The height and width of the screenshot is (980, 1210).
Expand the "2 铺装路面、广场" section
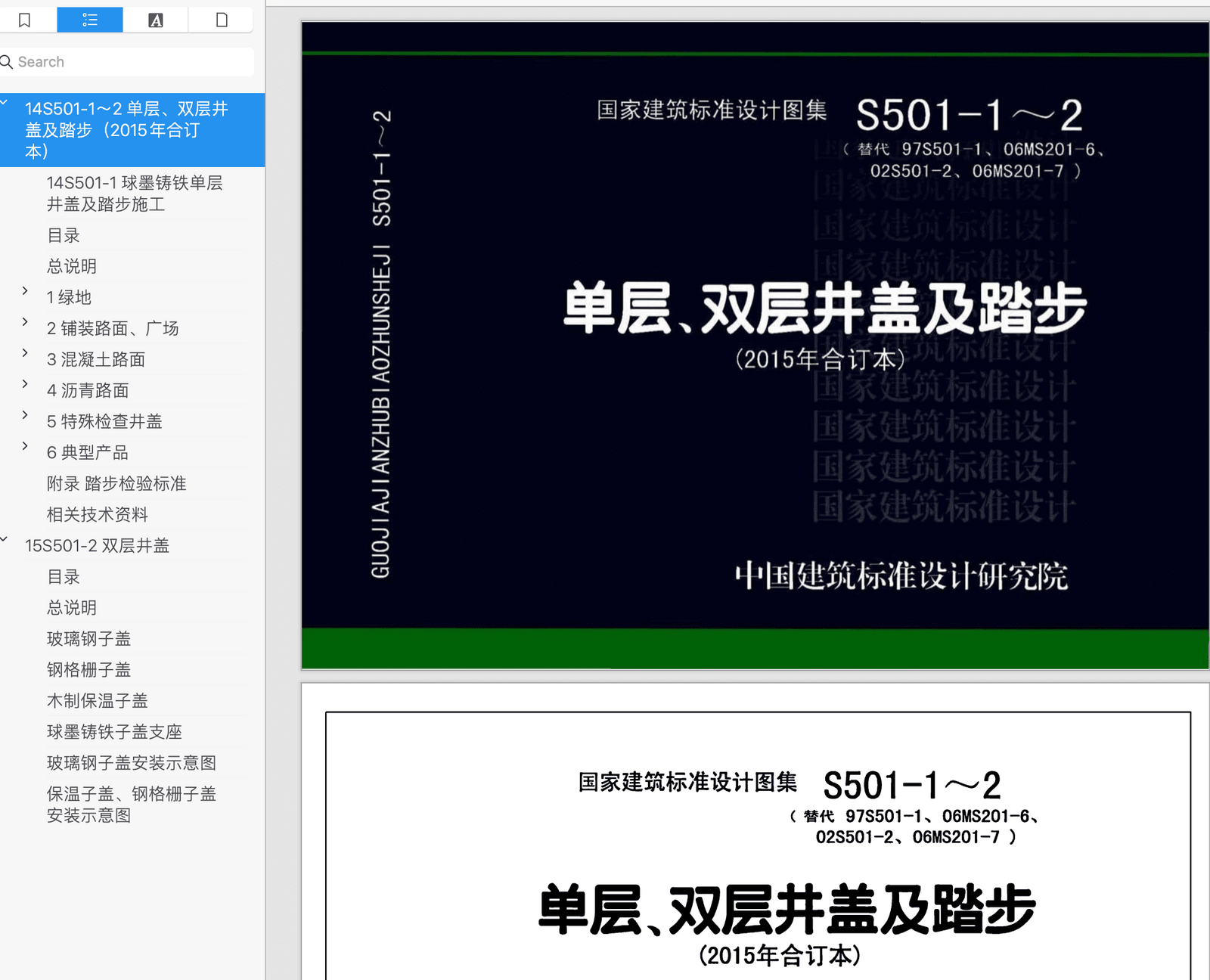[x=25, y=321]
